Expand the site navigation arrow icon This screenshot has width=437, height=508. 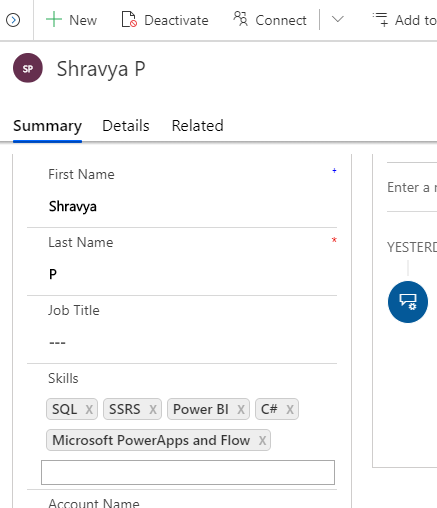click(13, 20)
